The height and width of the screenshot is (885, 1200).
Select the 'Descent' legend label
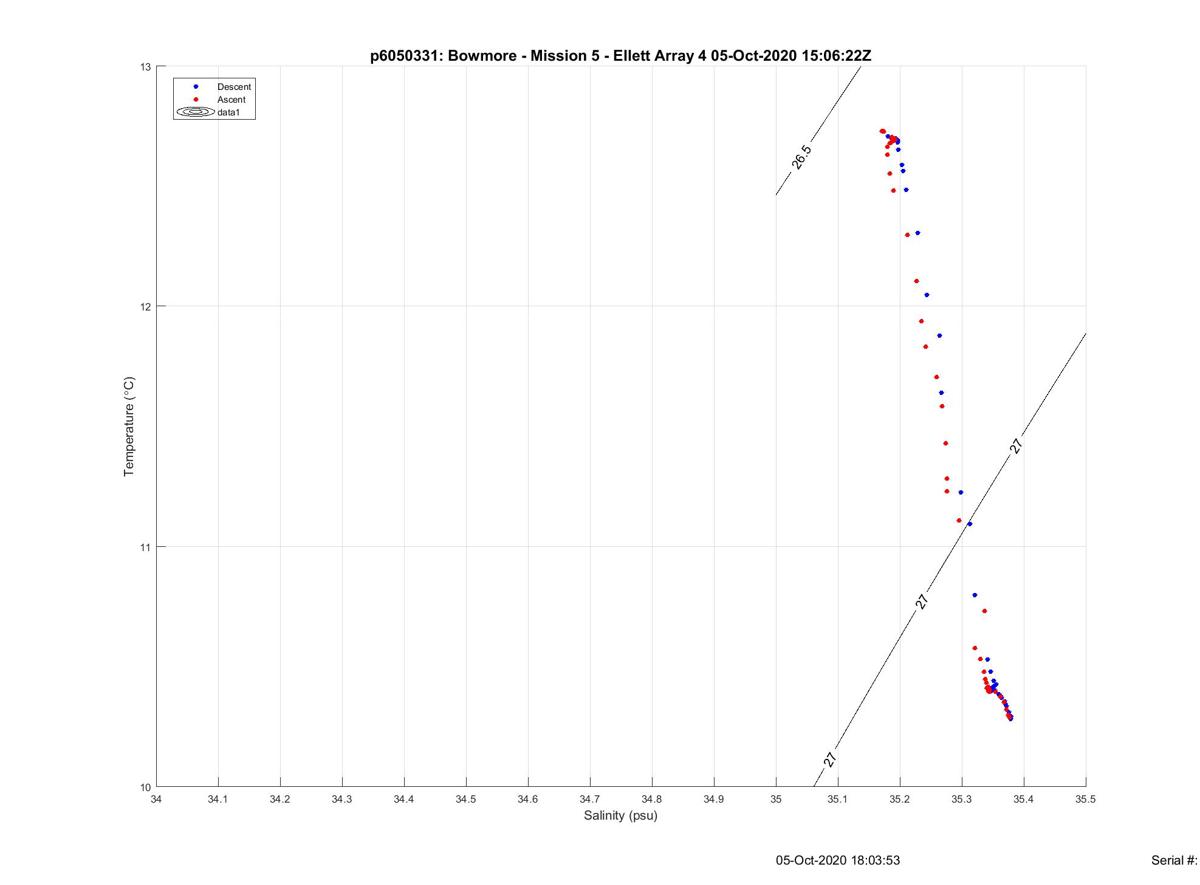234,87
